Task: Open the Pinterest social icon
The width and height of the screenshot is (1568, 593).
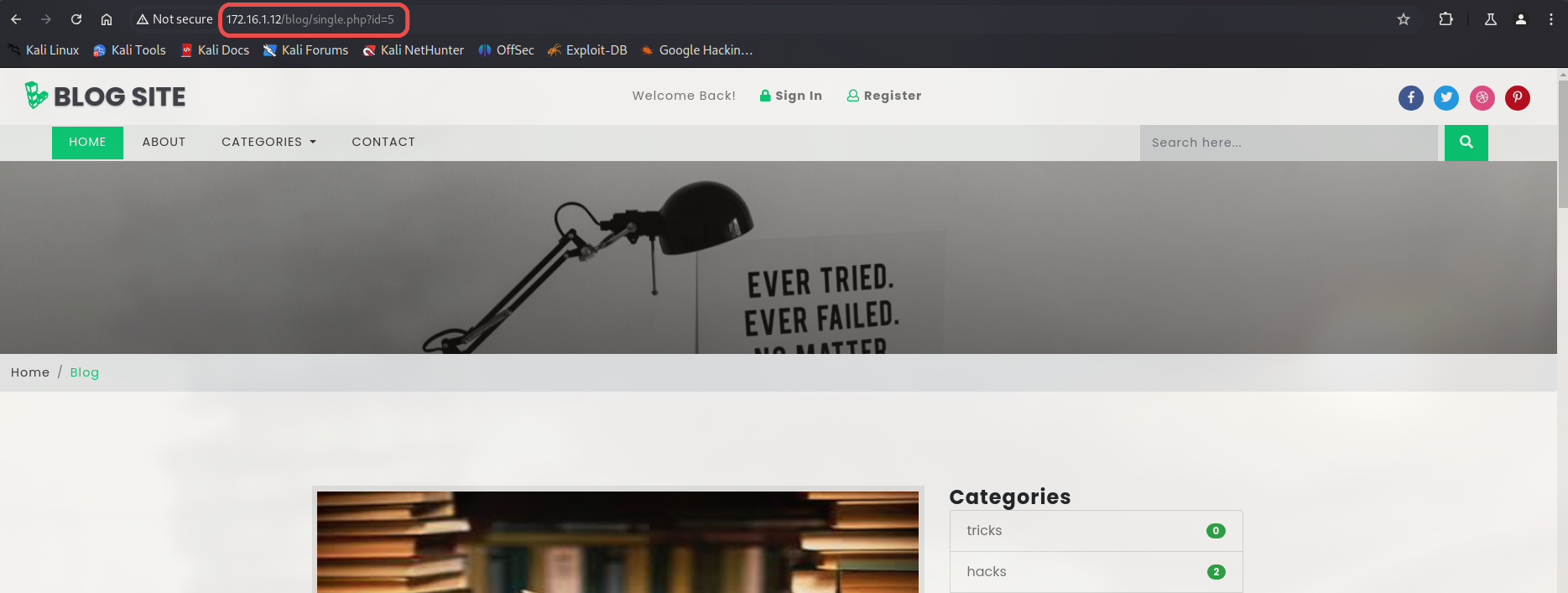Action: (1517, 98)
